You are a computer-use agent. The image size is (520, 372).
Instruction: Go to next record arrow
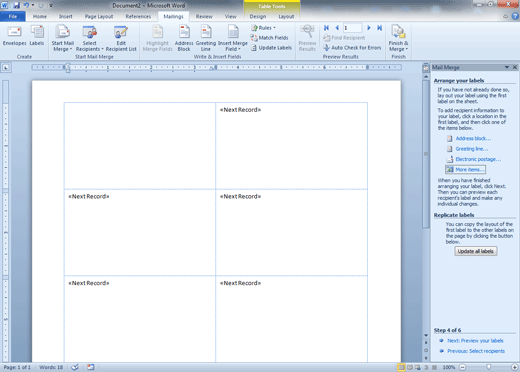pyautogui.click(x=369, y=28)
